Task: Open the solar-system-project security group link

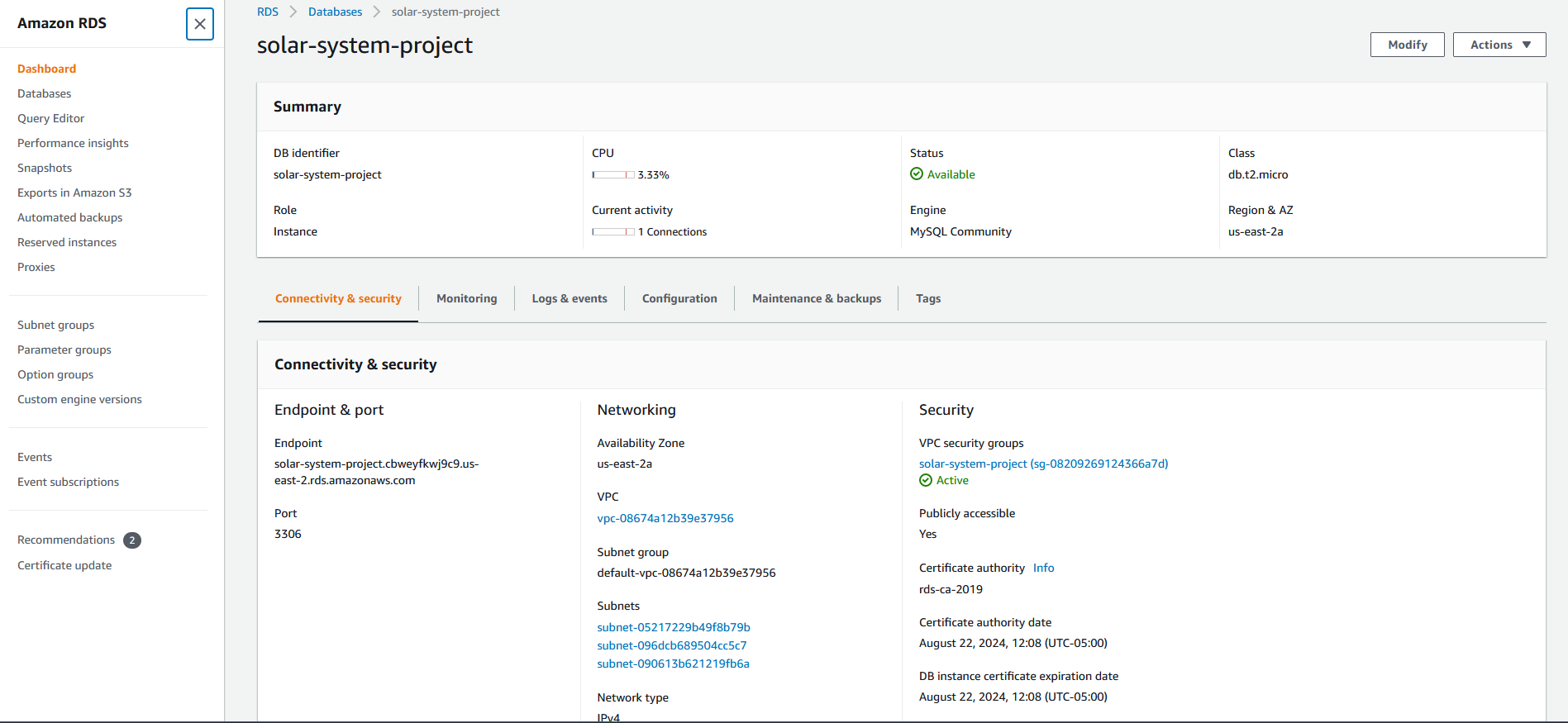Action: click(1044, 464)
